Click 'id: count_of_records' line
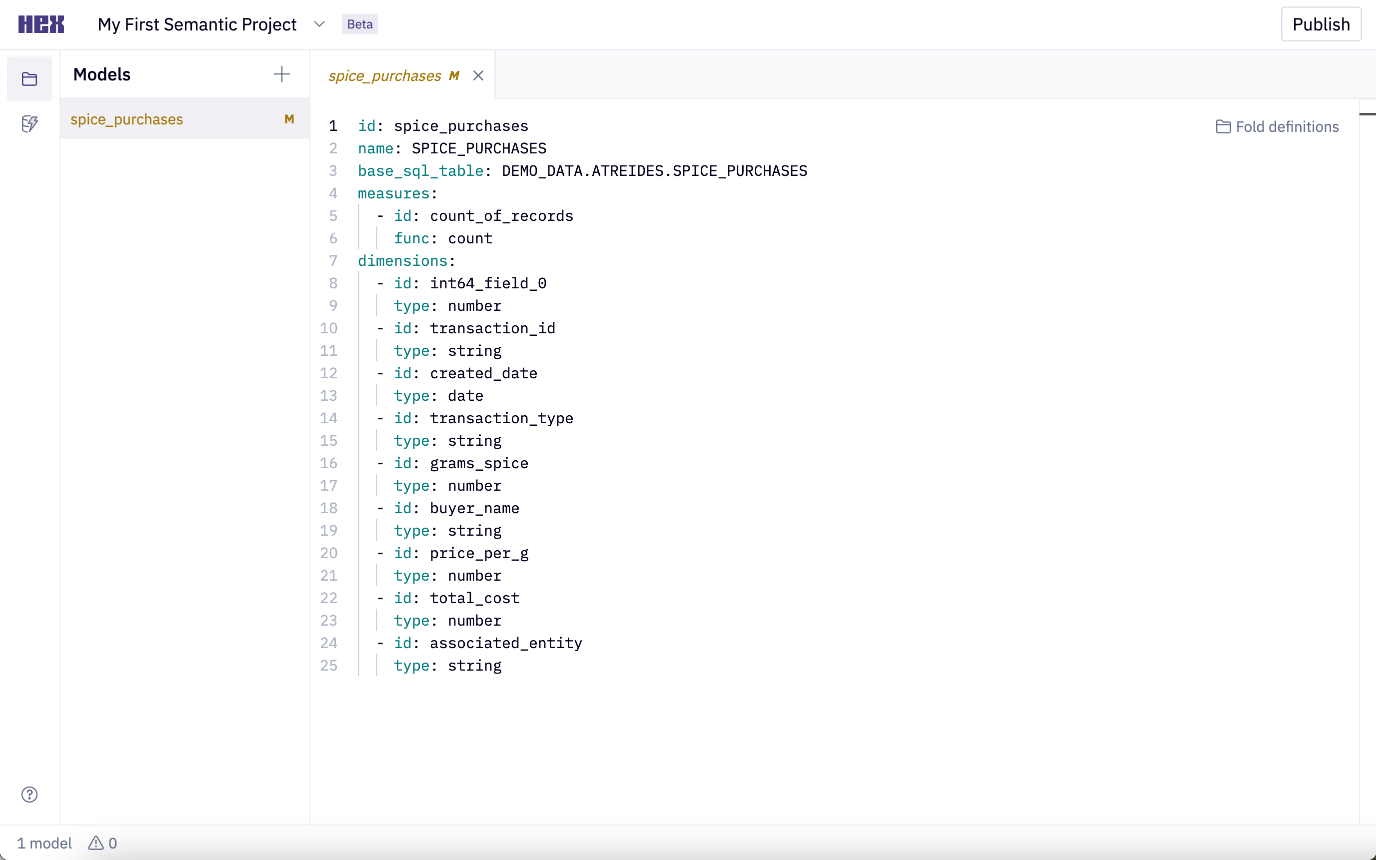This screenshot has height=860, width=1376. (475, 216)
